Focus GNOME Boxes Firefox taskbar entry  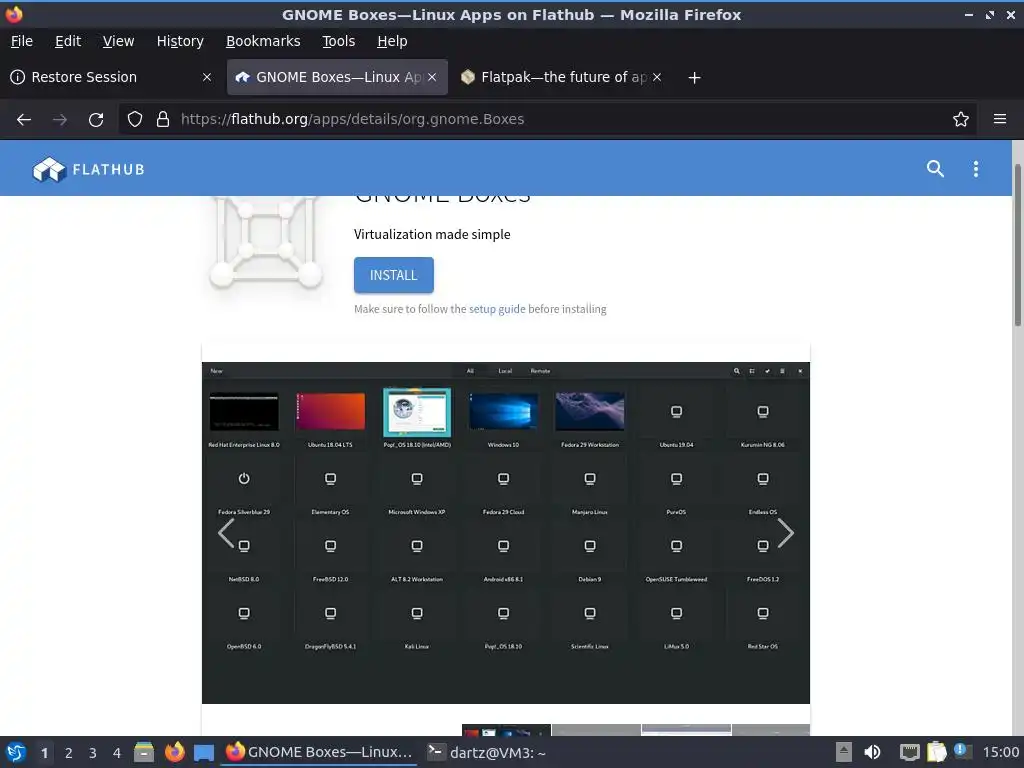point(319,752)
